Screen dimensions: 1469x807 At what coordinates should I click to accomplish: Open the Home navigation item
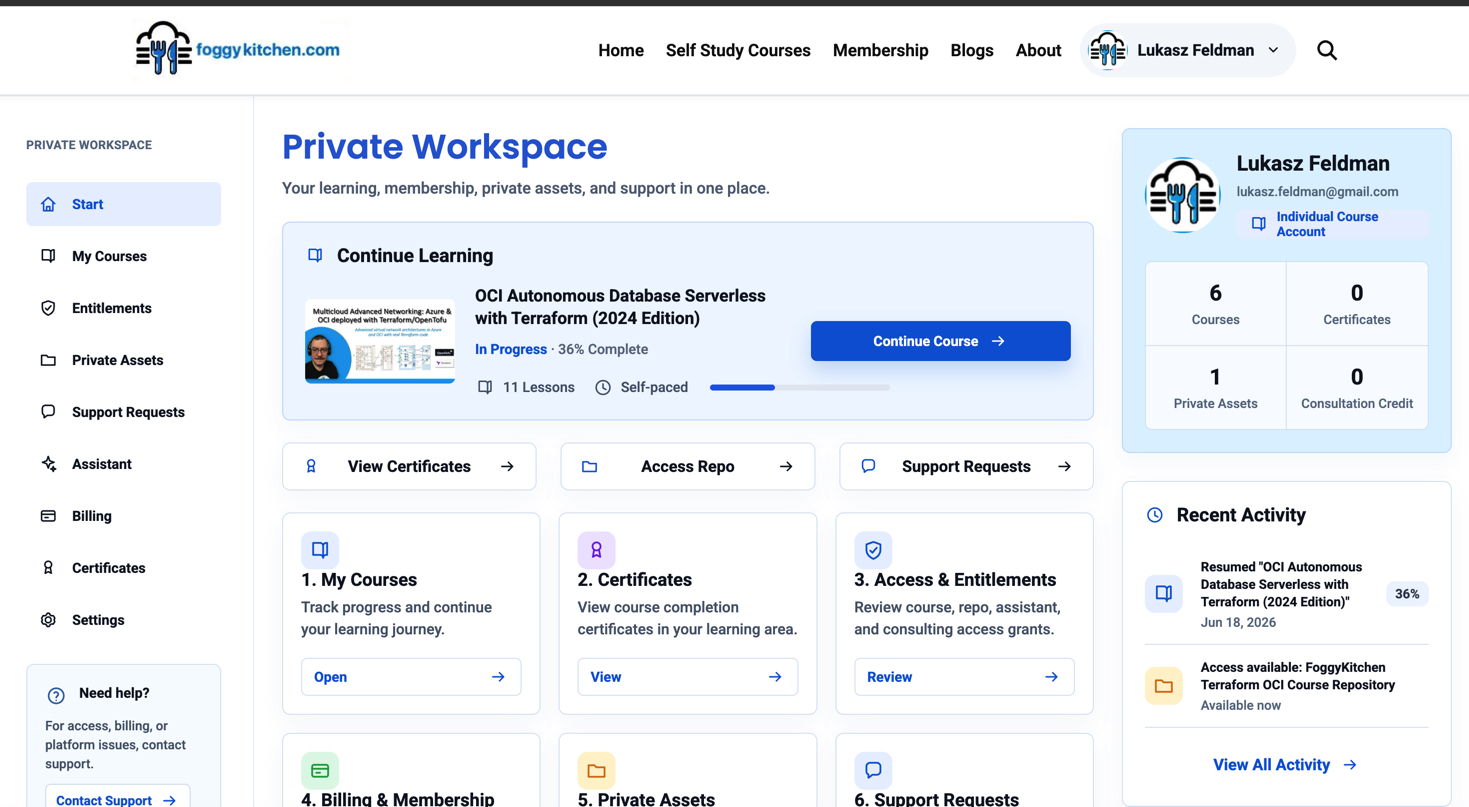[621, 50]
